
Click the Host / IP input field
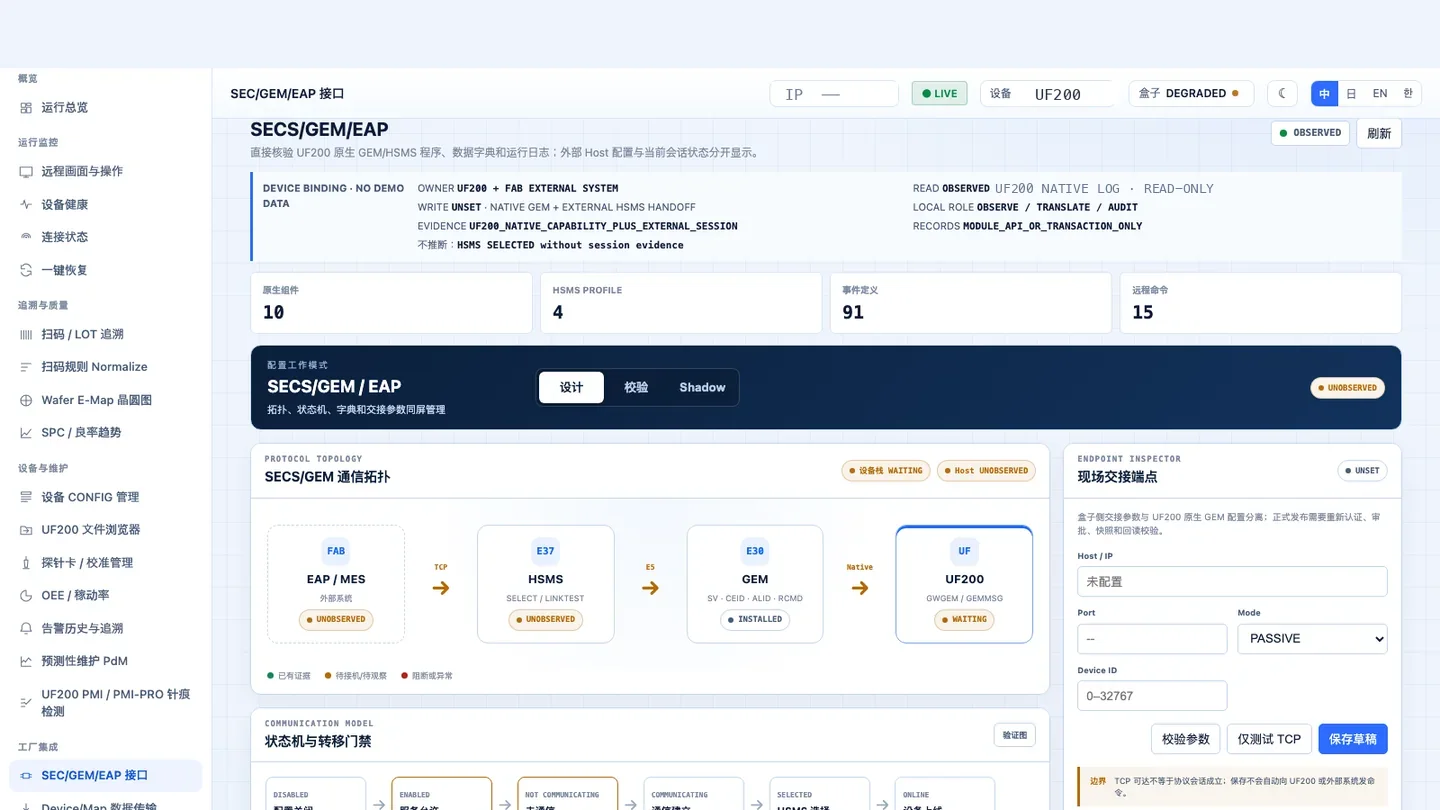1232,581
